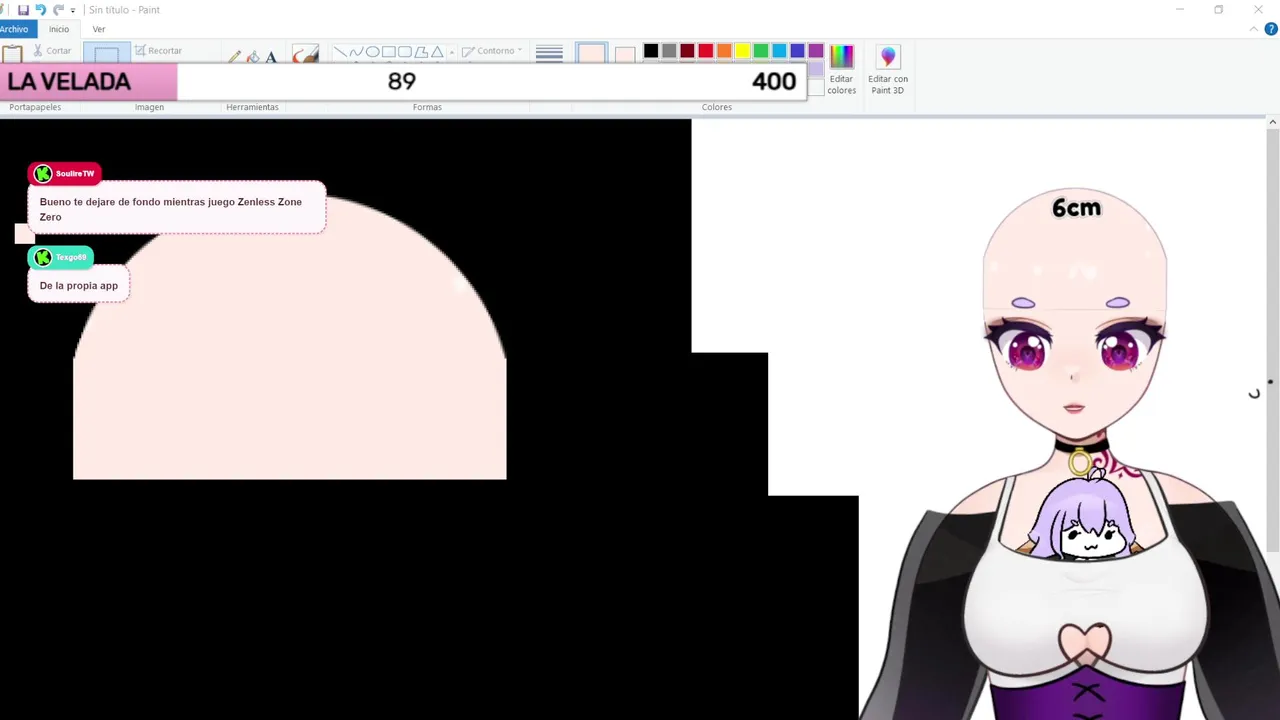Pick the black color swatch

[x=651, y=51]
